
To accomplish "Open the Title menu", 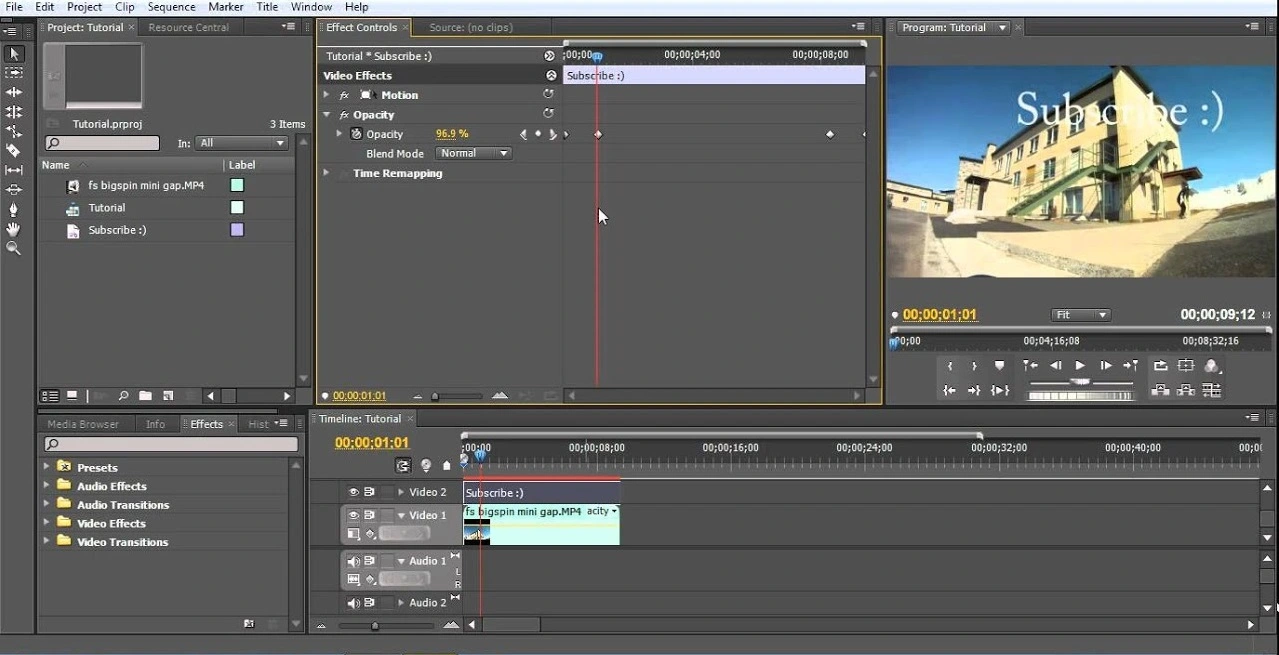I will click(x=267, y=7).
